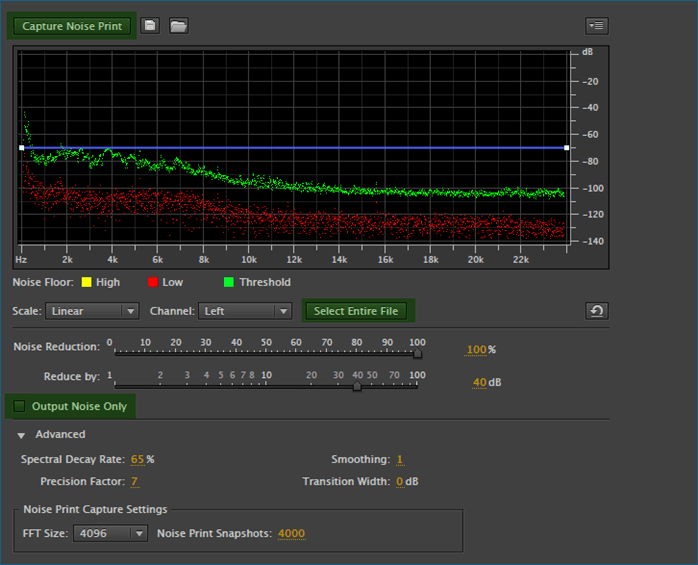Click the Noise Reduction 100 percent value
Screen dimensions: 698x565
476,350
